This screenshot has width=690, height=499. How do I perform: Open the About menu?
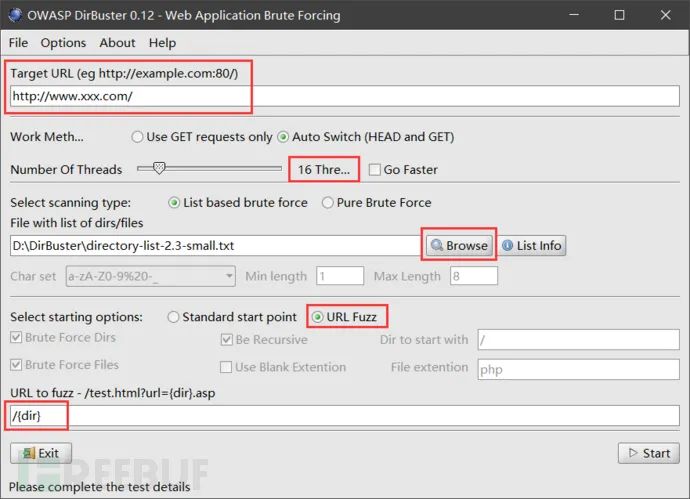(x=117, y=43)
